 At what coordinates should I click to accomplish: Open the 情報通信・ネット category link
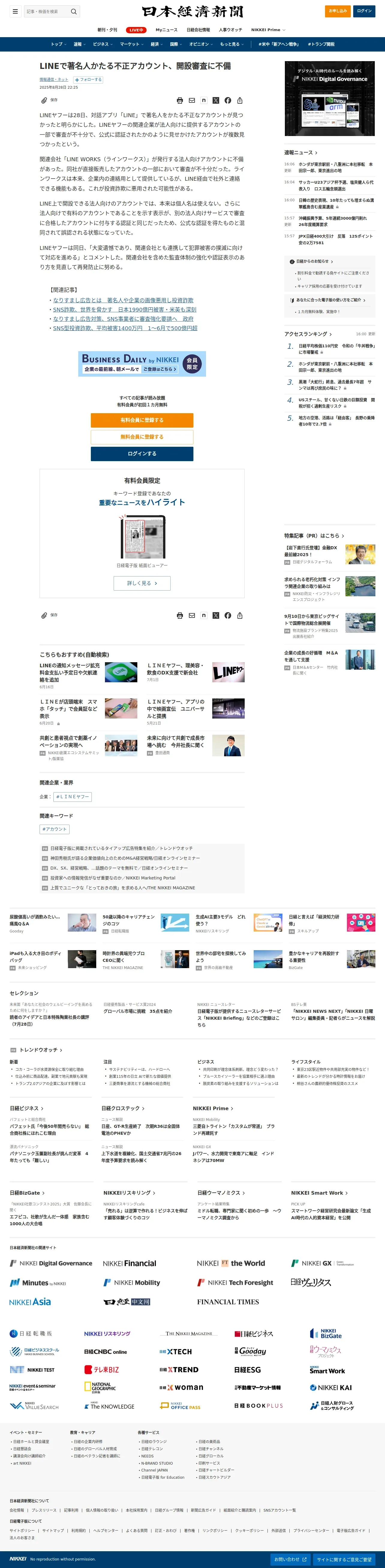54,80
